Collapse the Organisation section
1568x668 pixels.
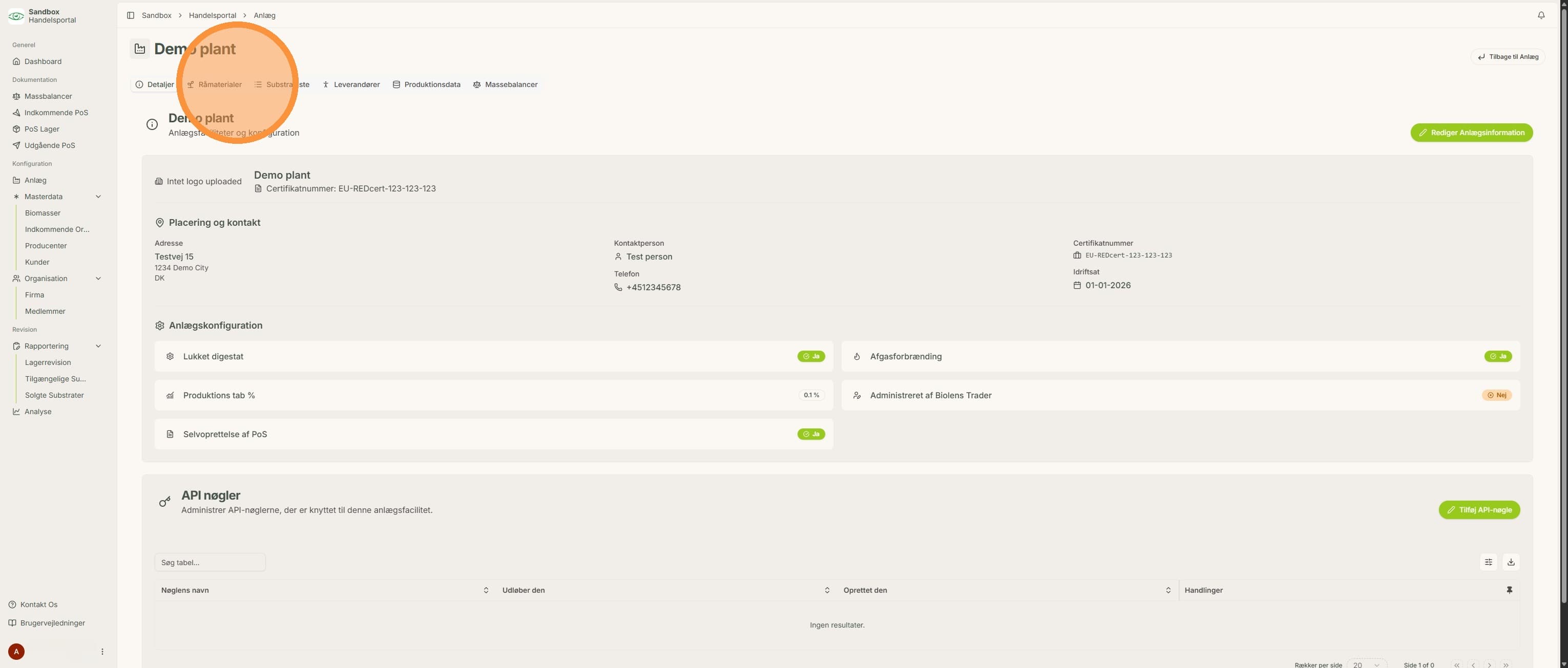[98, 278]
